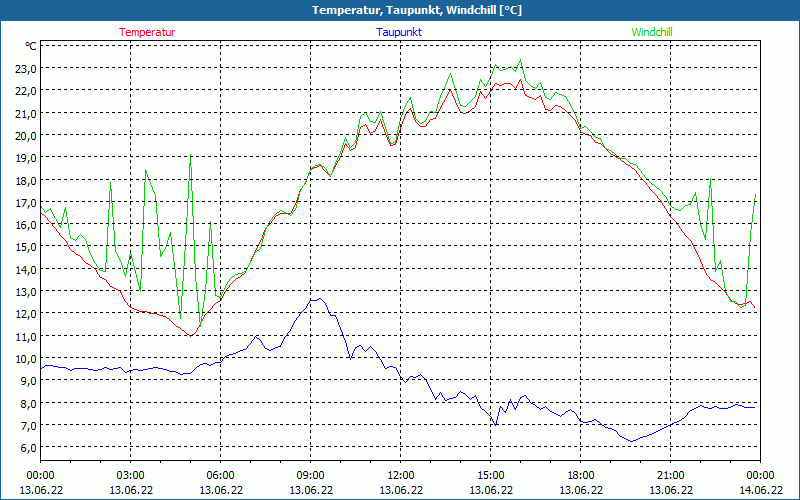Click the 22,0 y-axis value
Image resolution: width=800 pixels, height=500 pixels.
26,91
